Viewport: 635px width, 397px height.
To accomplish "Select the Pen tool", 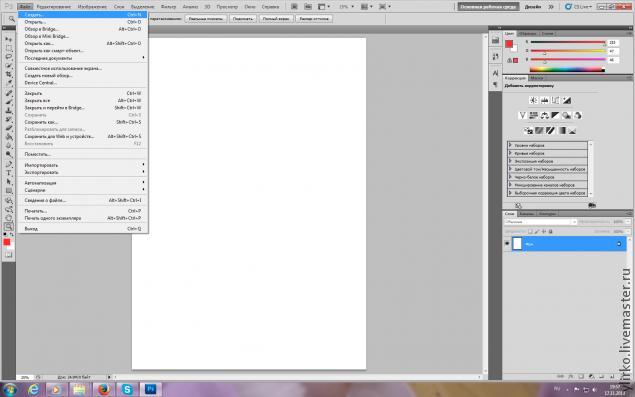I will point(9,164).
